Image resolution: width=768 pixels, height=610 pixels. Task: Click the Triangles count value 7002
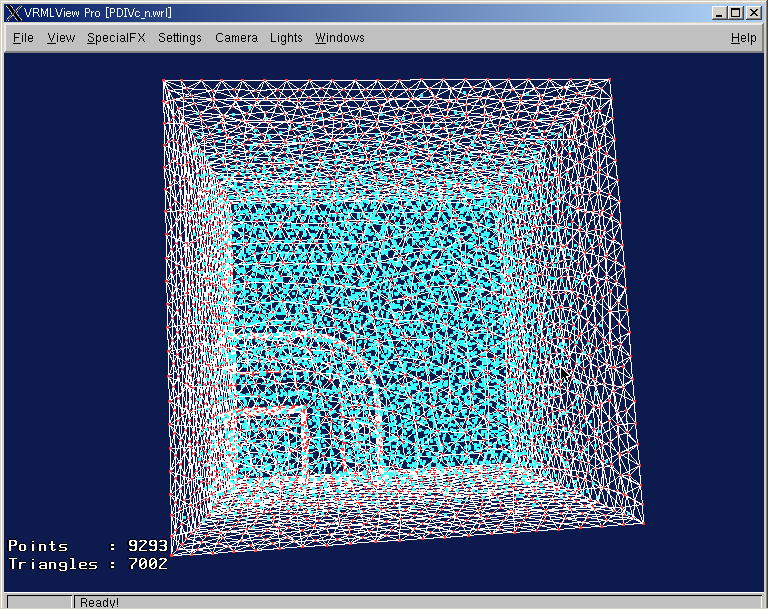coord(147,563)
